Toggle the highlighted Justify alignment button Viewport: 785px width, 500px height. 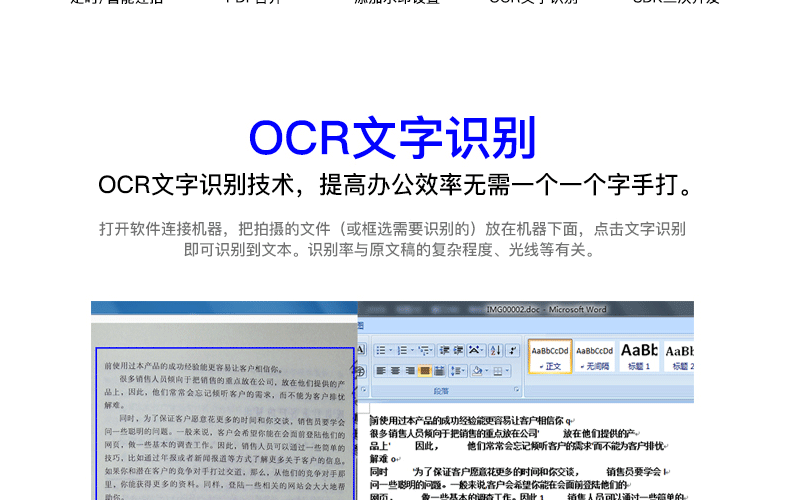pyautogui.click(x=424, y=371)
